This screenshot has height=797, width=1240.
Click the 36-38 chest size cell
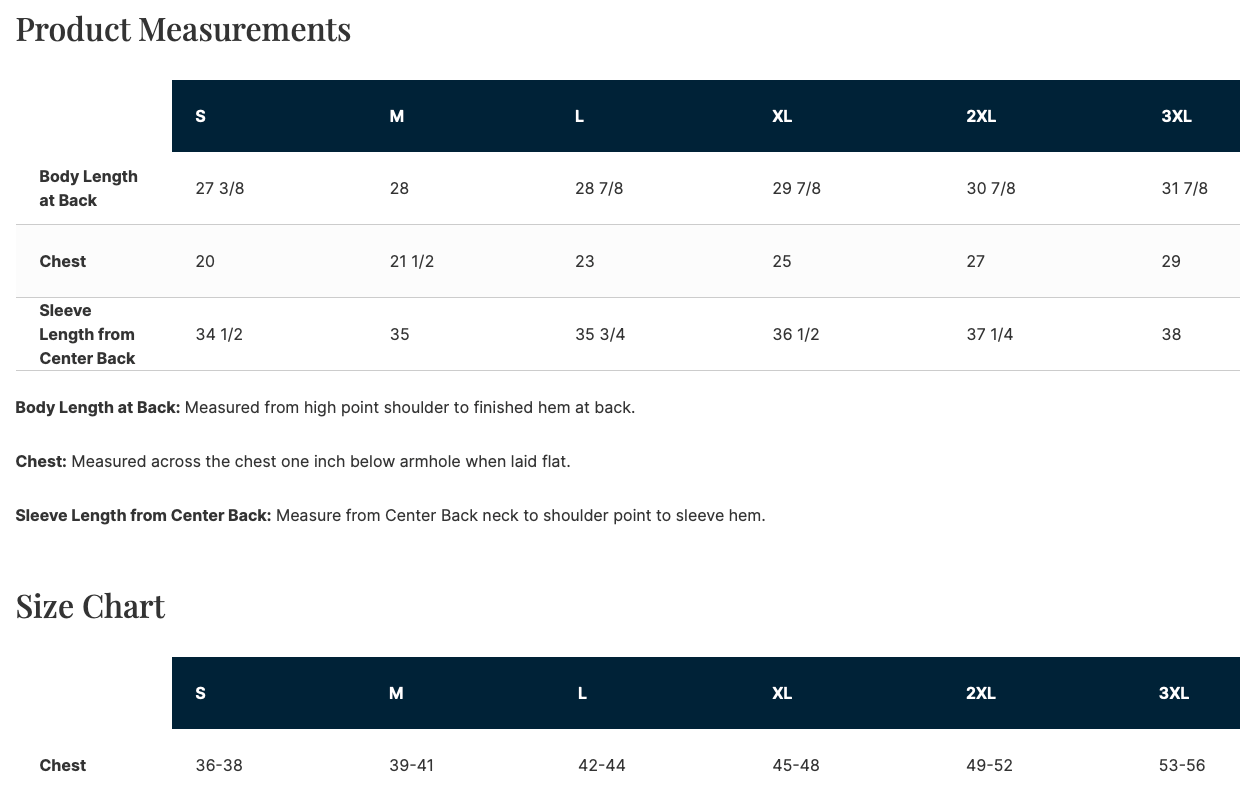[x=219, y=765]
